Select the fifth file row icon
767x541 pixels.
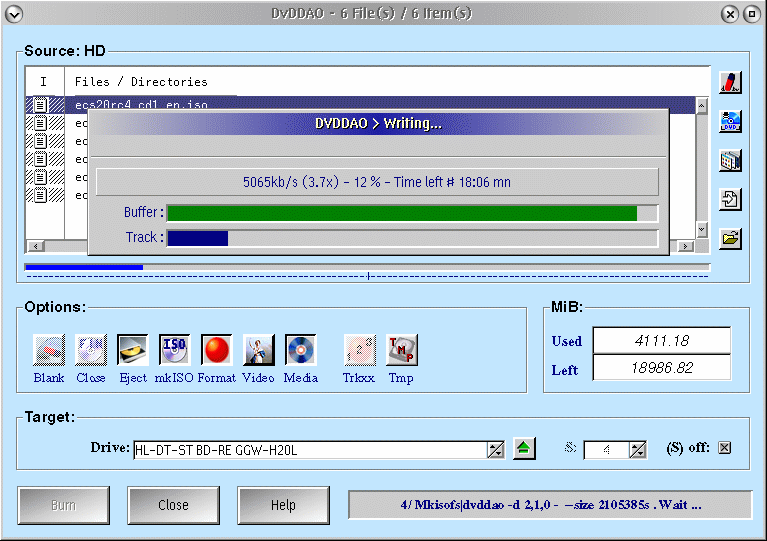[41, 178]
